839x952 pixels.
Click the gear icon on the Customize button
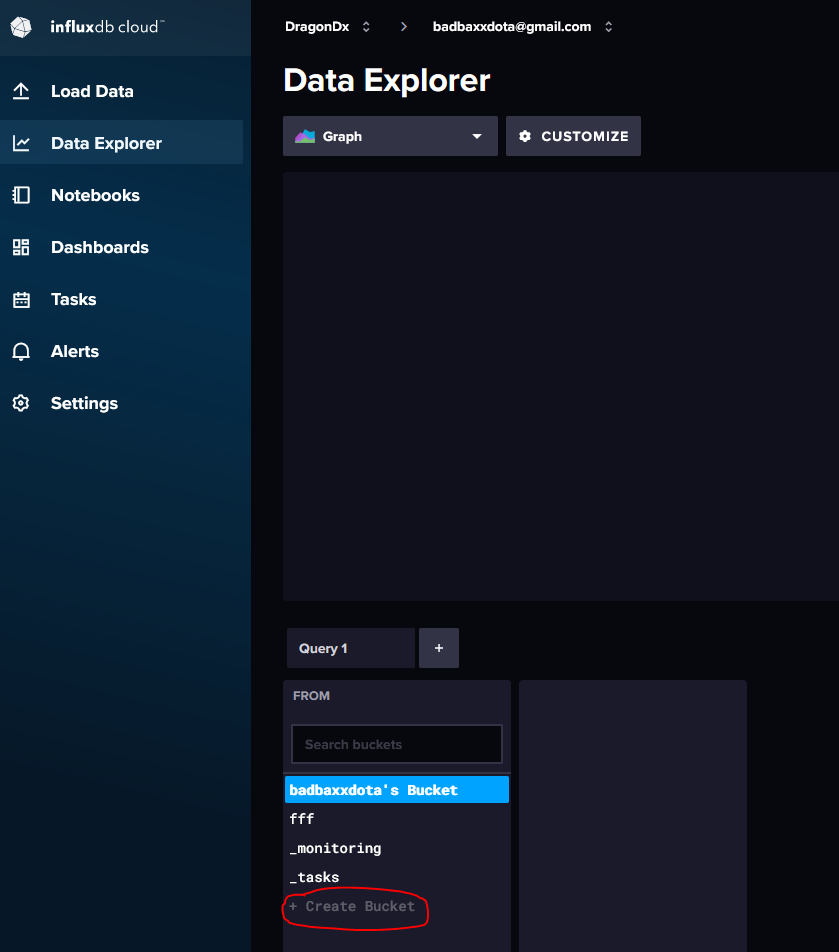pyautogui.click(x=525, y=136)
